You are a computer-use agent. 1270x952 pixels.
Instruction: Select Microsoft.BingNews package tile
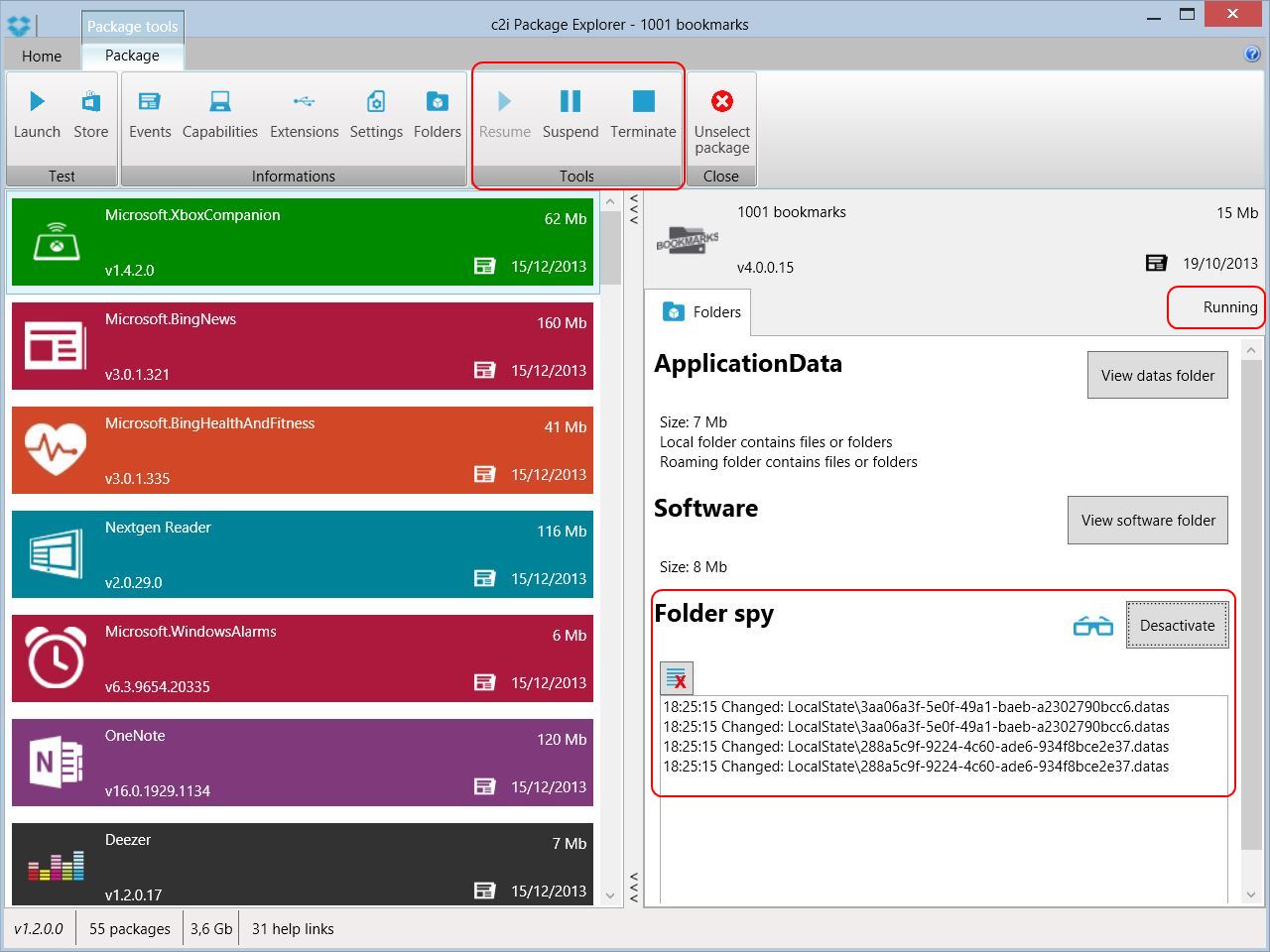point(303,346)
